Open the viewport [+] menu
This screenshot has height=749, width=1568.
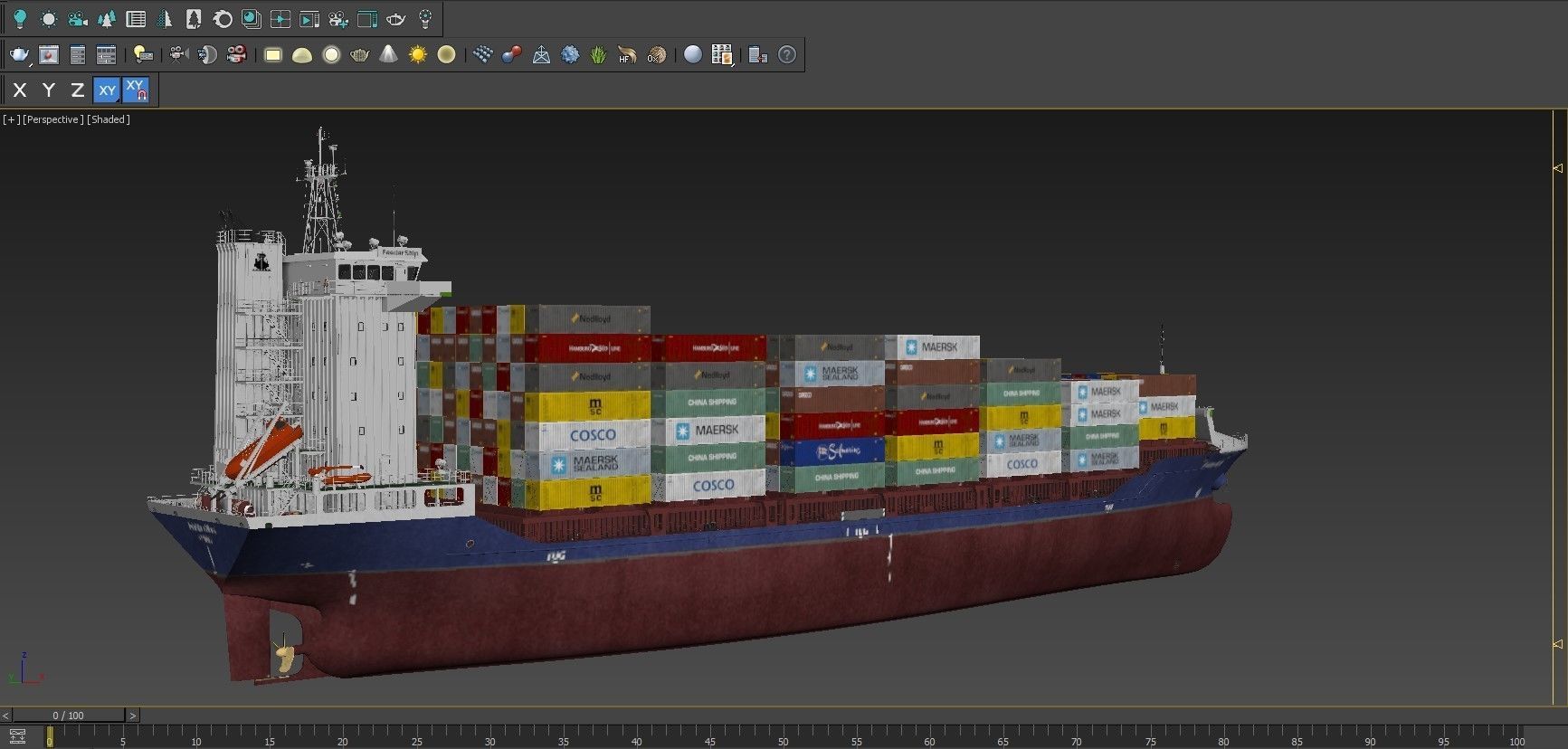11,119
